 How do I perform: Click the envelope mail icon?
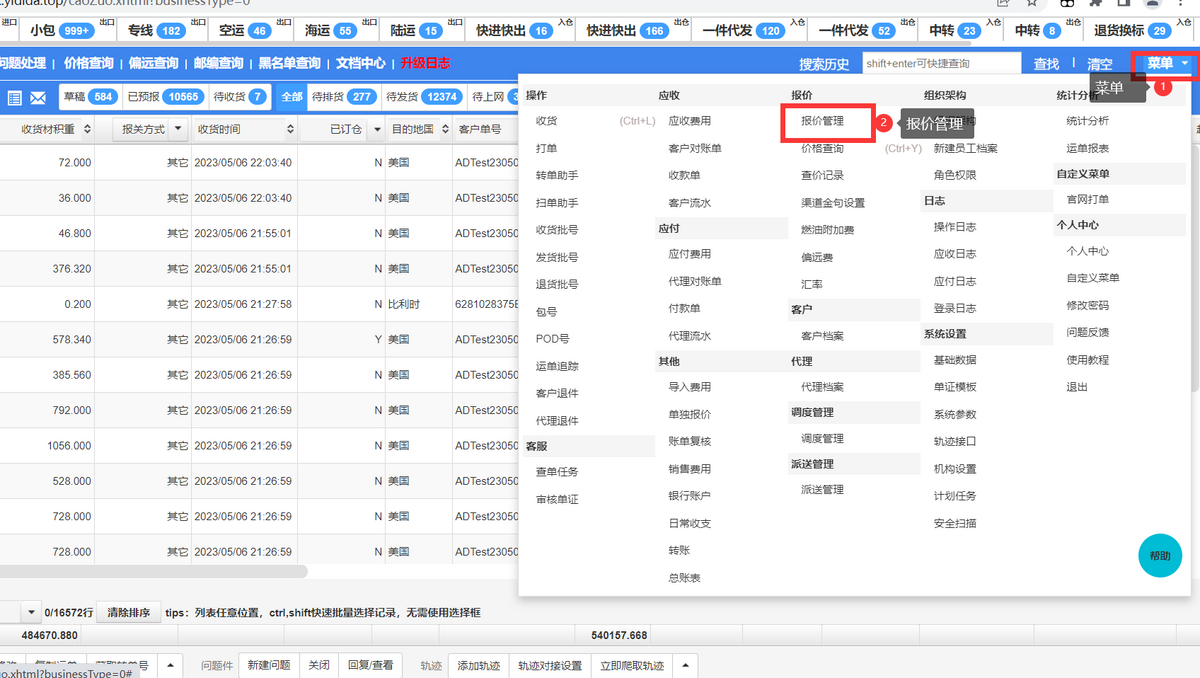tap(38, 97)
